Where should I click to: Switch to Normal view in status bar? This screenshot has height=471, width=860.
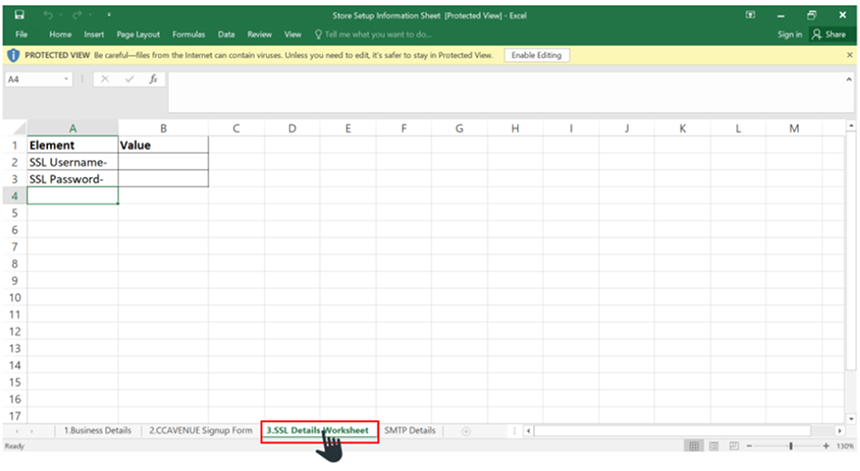click(x=694, y=446)
